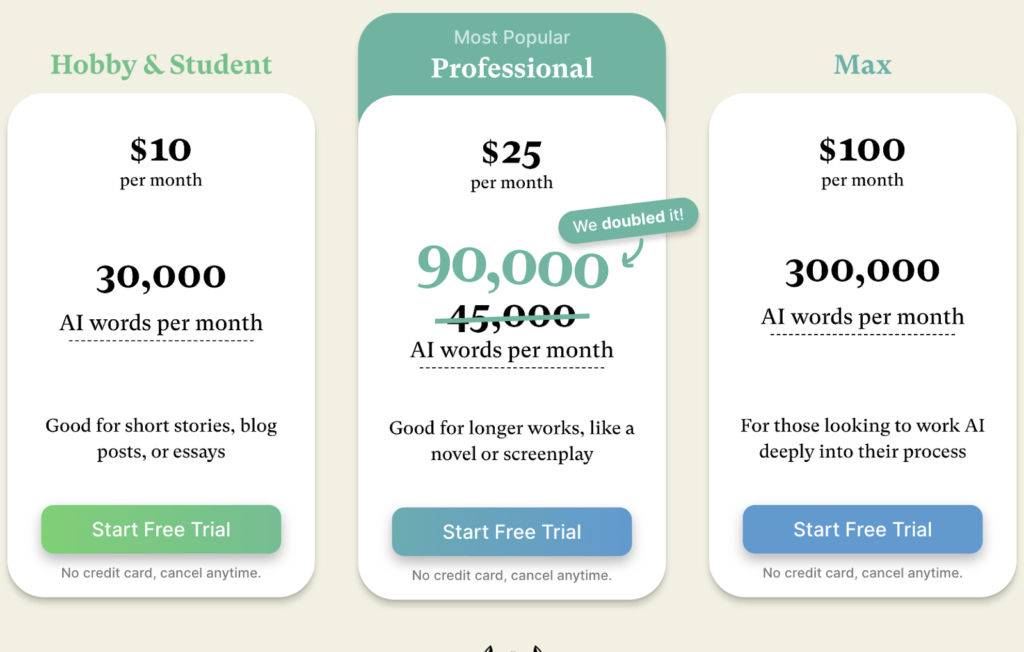Click the green 90,000 word count
The width and height of the screenshot is (1024, 652).
(512, 267)
